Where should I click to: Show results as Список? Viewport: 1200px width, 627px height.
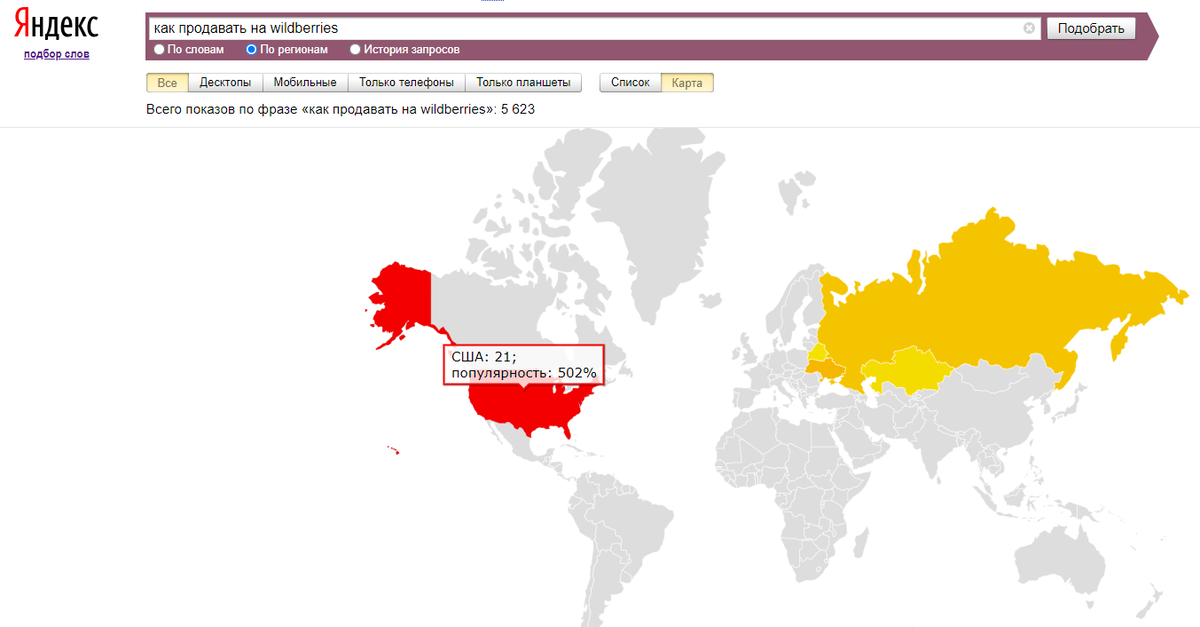[630, 83]
